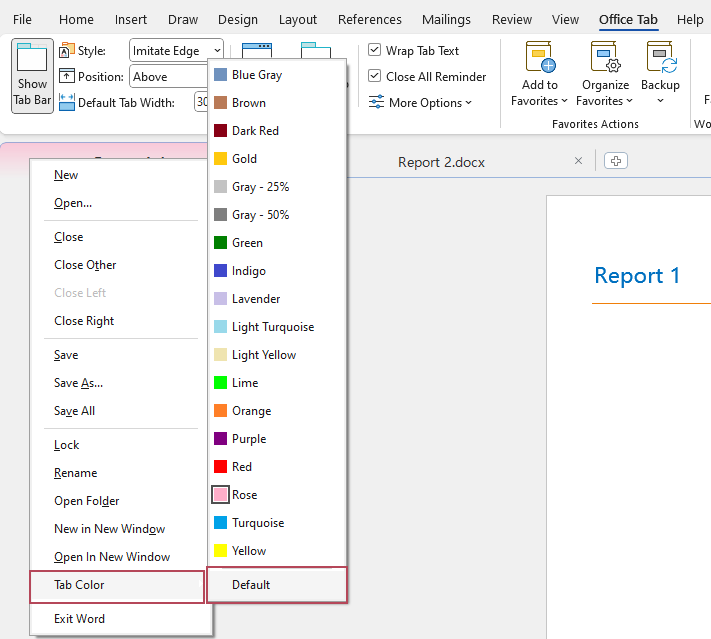711x639 pixels.
Task: Click the Default Tab Width icon
Action: click(x=67, y=102)
